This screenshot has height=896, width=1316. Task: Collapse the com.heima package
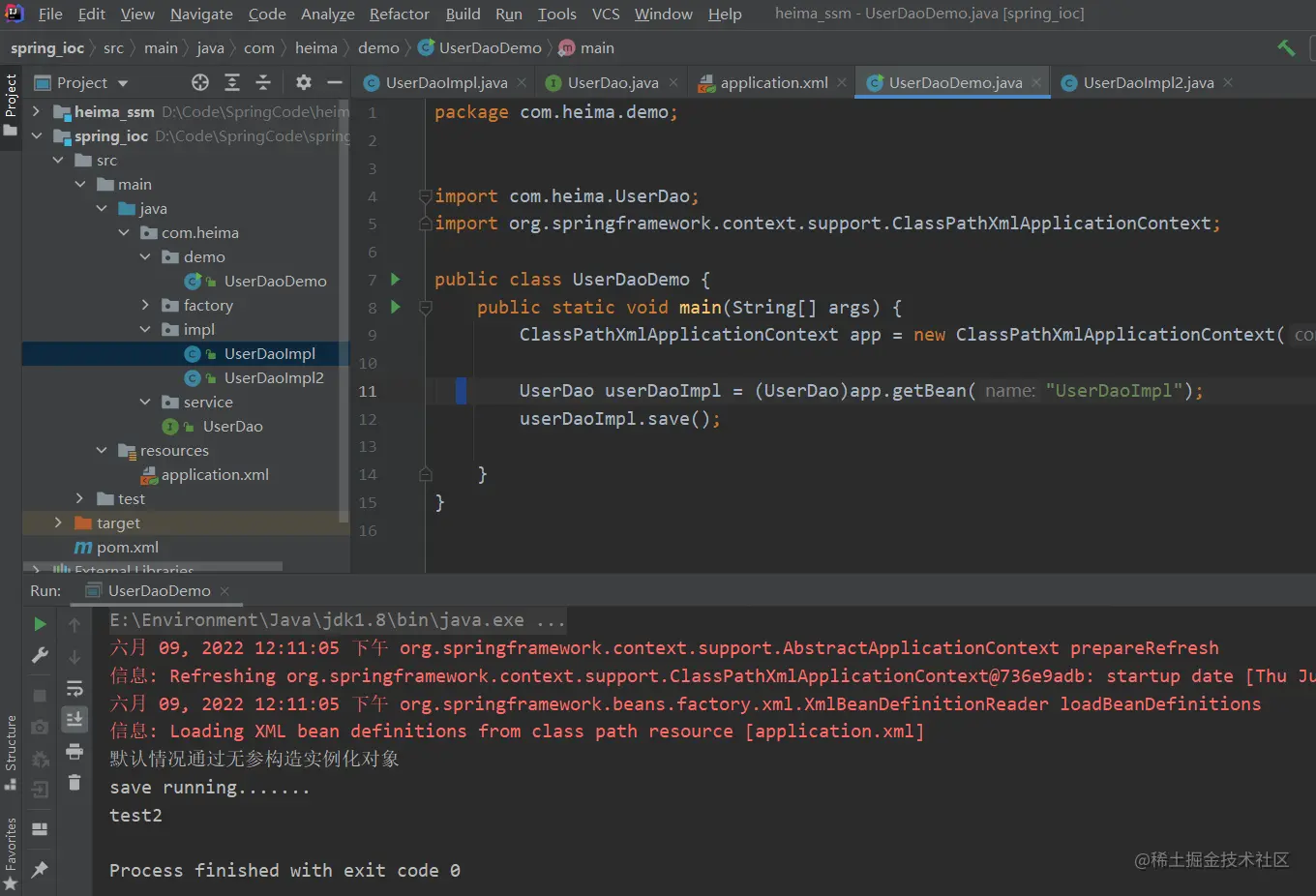pyautogui.click(x=124, y=232)
